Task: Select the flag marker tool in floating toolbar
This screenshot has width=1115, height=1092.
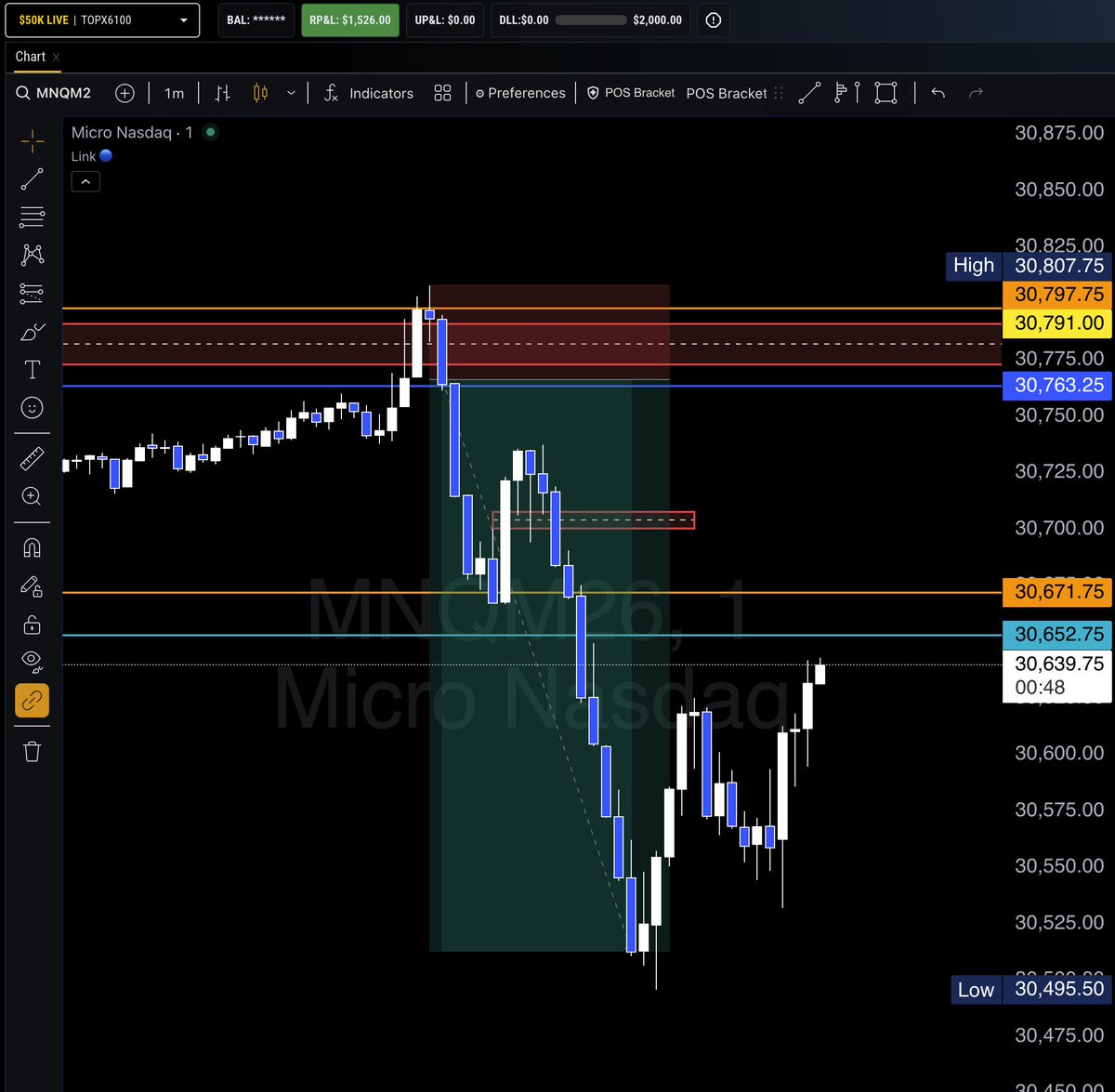Action: click(x=847, y=93)
